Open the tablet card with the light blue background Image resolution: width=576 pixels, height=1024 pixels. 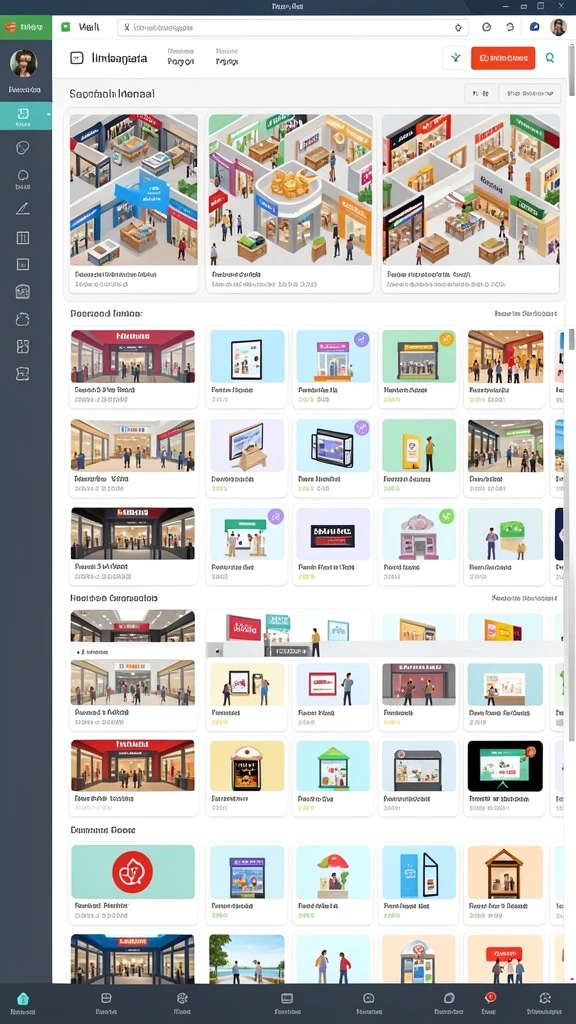click(247, 368)
